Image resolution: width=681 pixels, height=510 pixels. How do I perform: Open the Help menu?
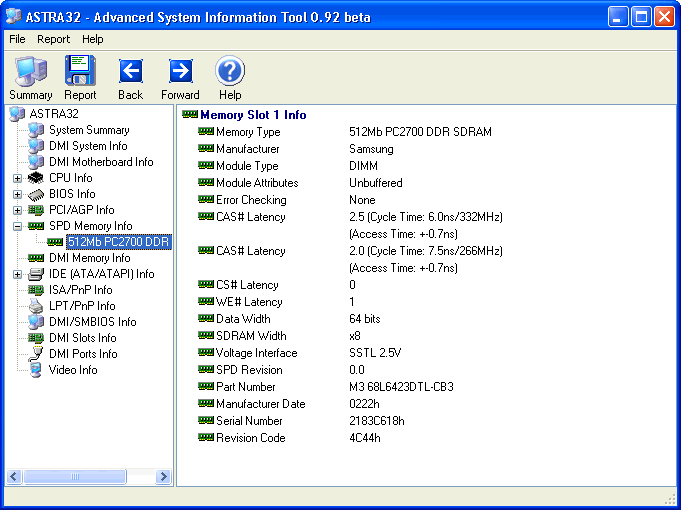click(93, 39)
